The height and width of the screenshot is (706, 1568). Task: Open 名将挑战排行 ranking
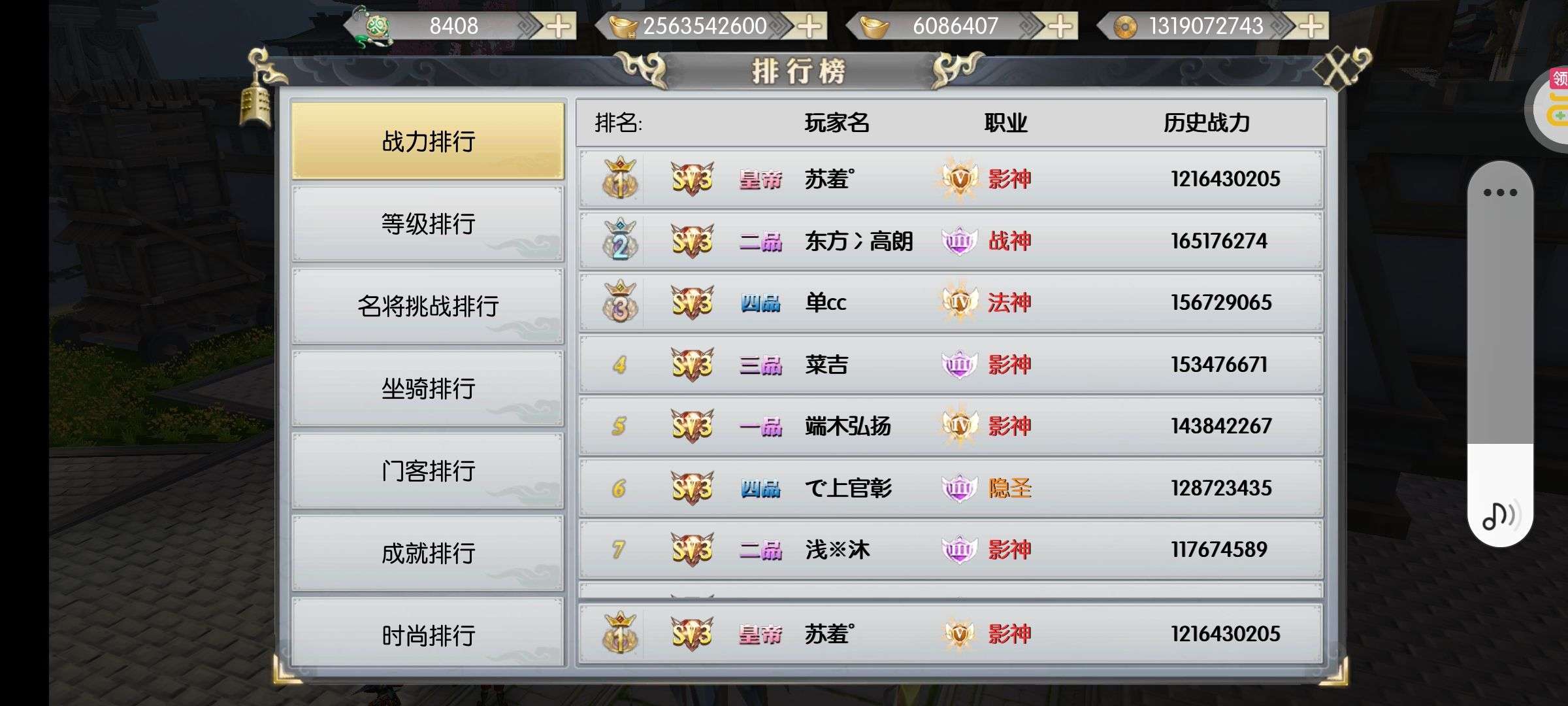pos(428,306)
